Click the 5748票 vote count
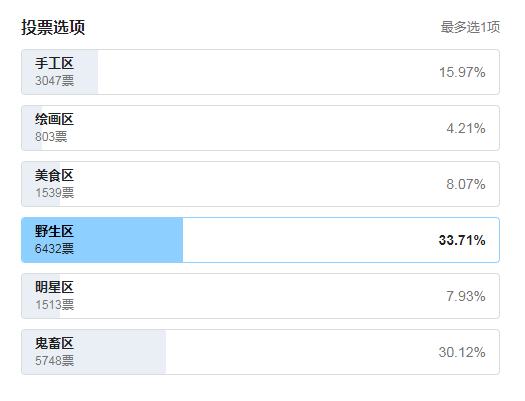 (54, 361)
